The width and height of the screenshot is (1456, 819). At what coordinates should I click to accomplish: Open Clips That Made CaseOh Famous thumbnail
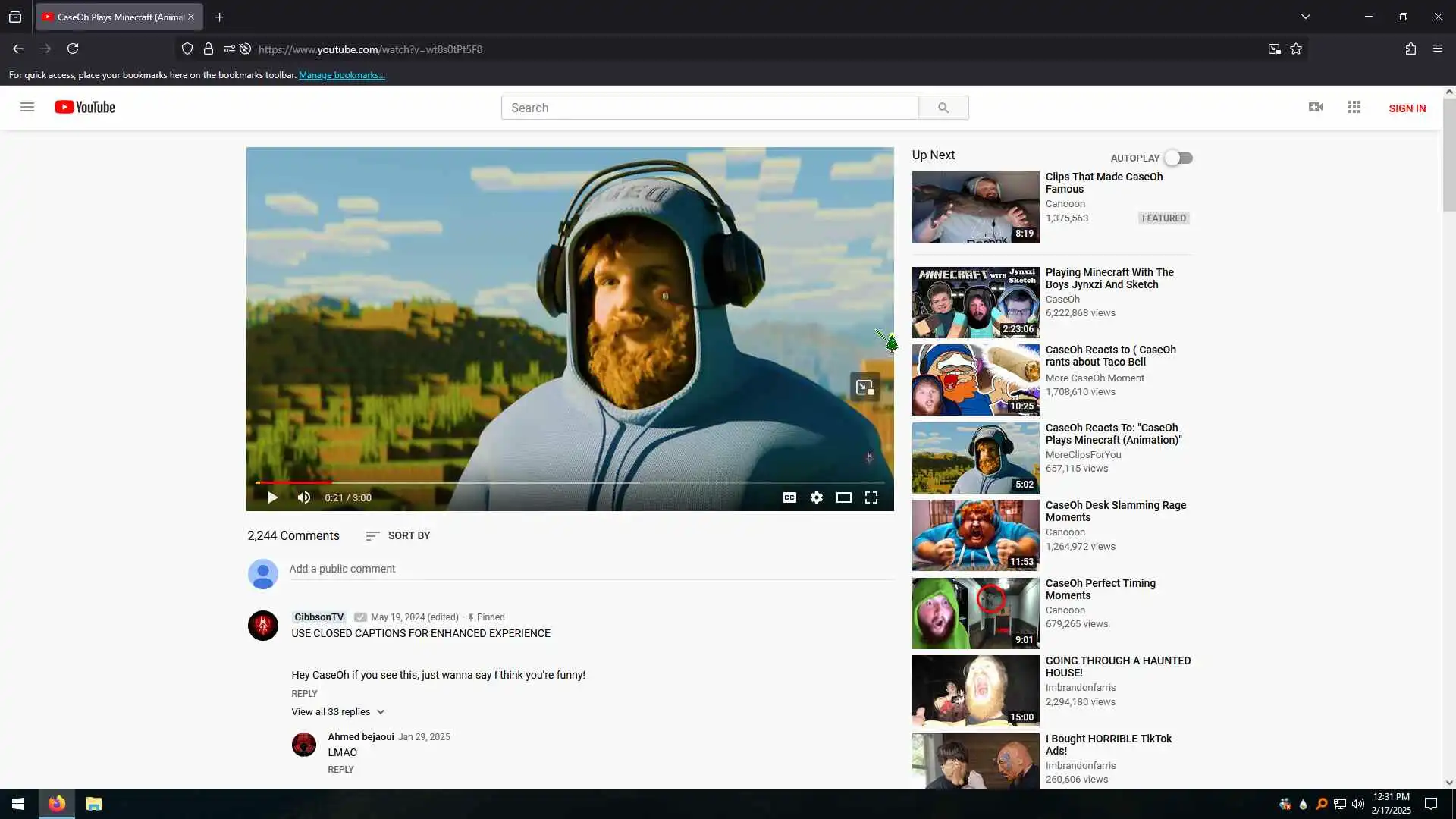point(975,206)
